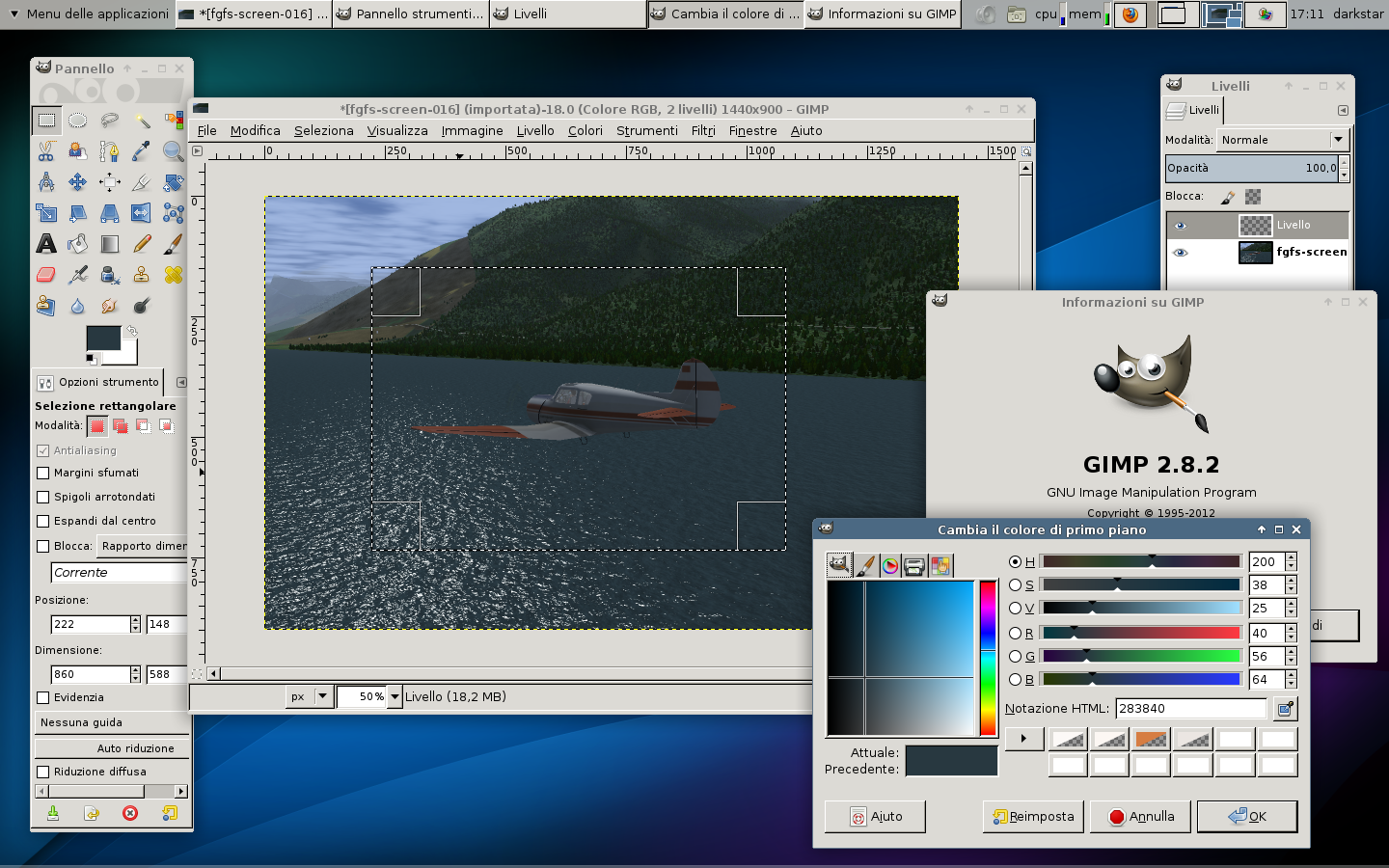Select the S saturation radio button
Image resolution: width=1389 pixels, height=868 pixels.
pos(1015,585)
